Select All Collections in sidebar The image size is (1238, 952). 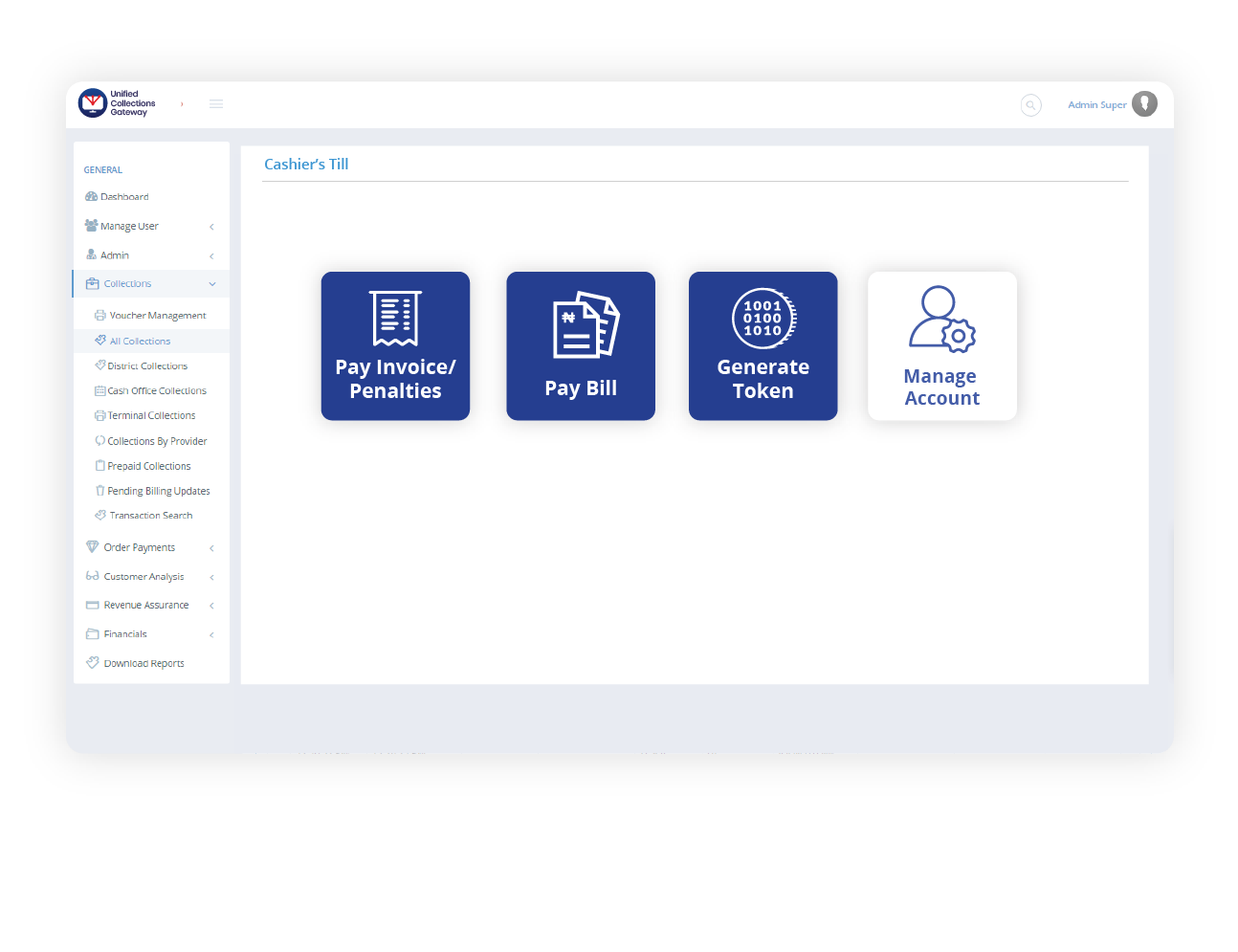pos(140,342)
